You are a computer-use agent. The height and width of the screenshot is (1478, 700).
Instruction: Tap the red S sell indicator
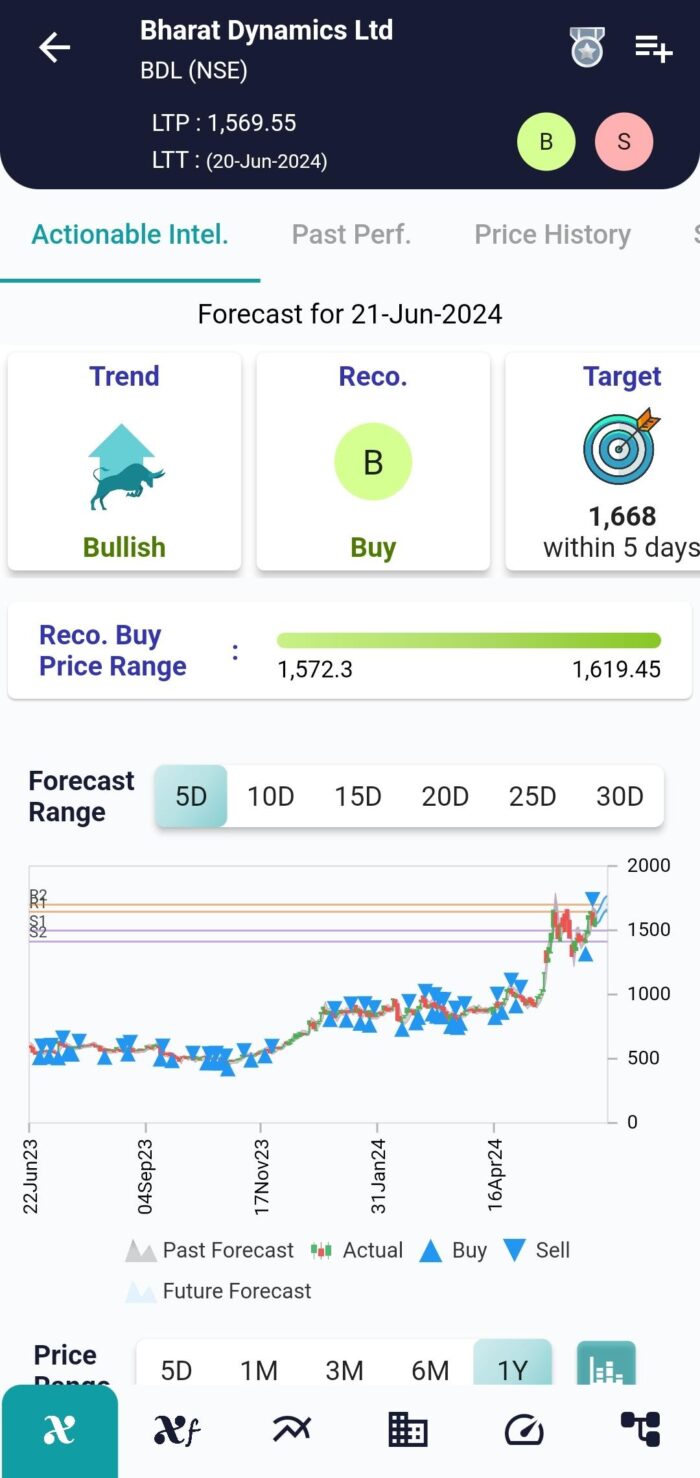pyautogui.click(x=624, y=141)
